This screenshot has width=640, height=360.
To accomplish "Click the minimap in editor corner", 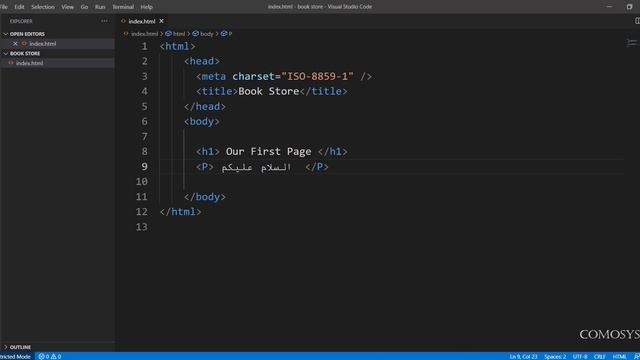I will tap(631, 42).
